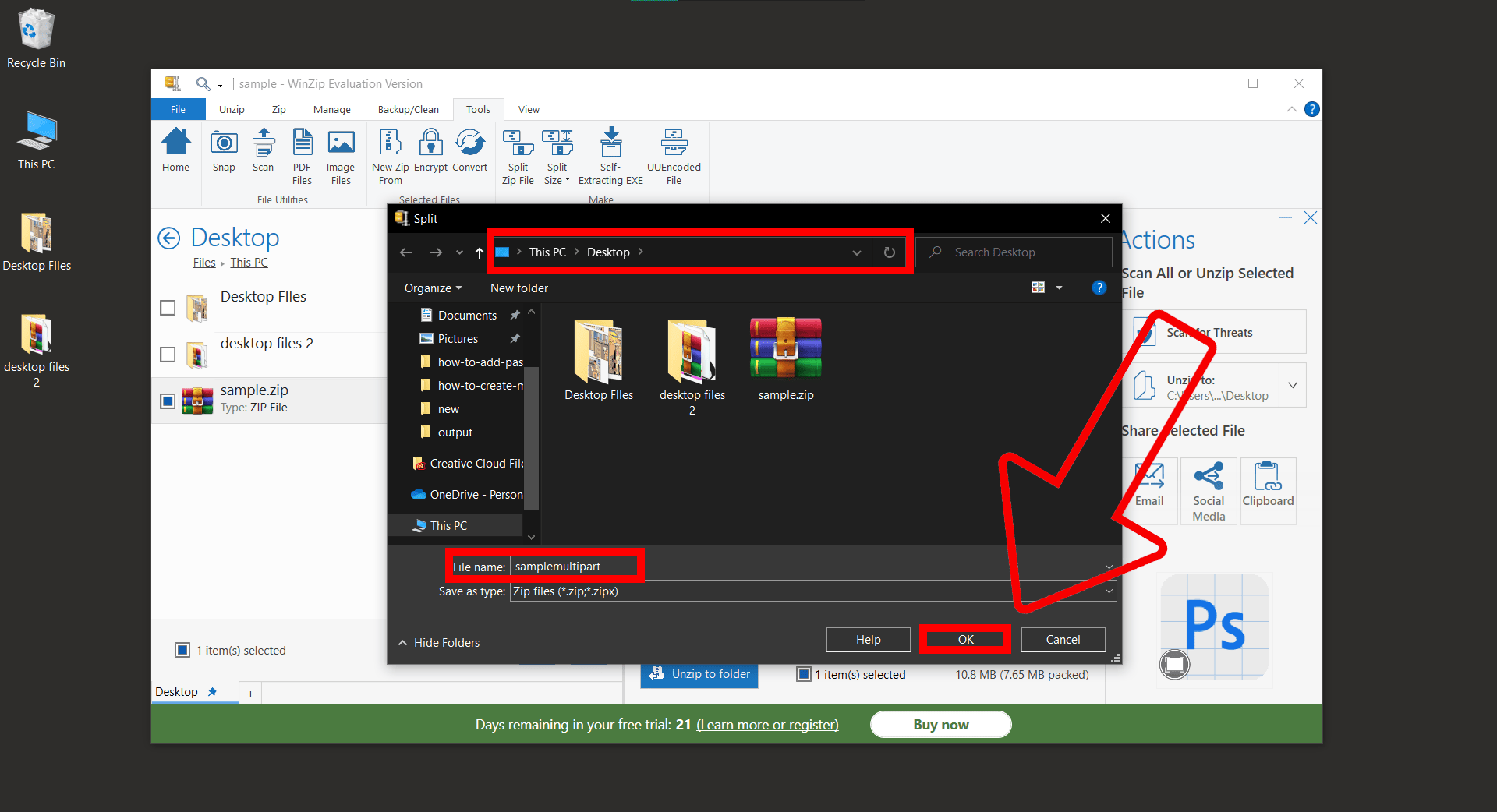Share selected file via Email
This screenshot has width=1497, height=812.
(1148, 490)
